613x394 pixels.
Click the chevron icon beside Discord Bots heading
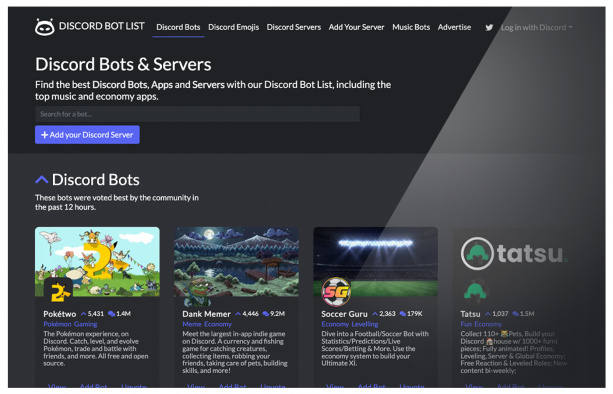tap(41, 179)
